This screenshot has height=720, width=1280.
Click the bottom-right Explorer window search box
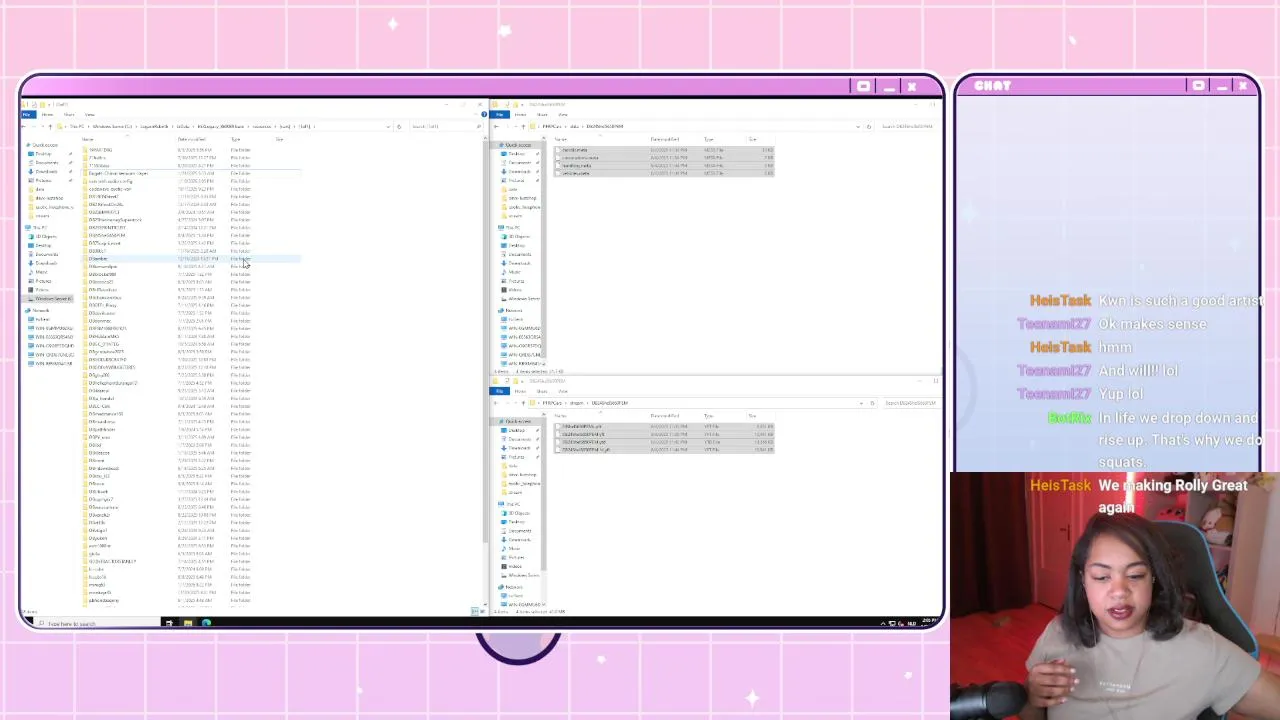[910, 403]
